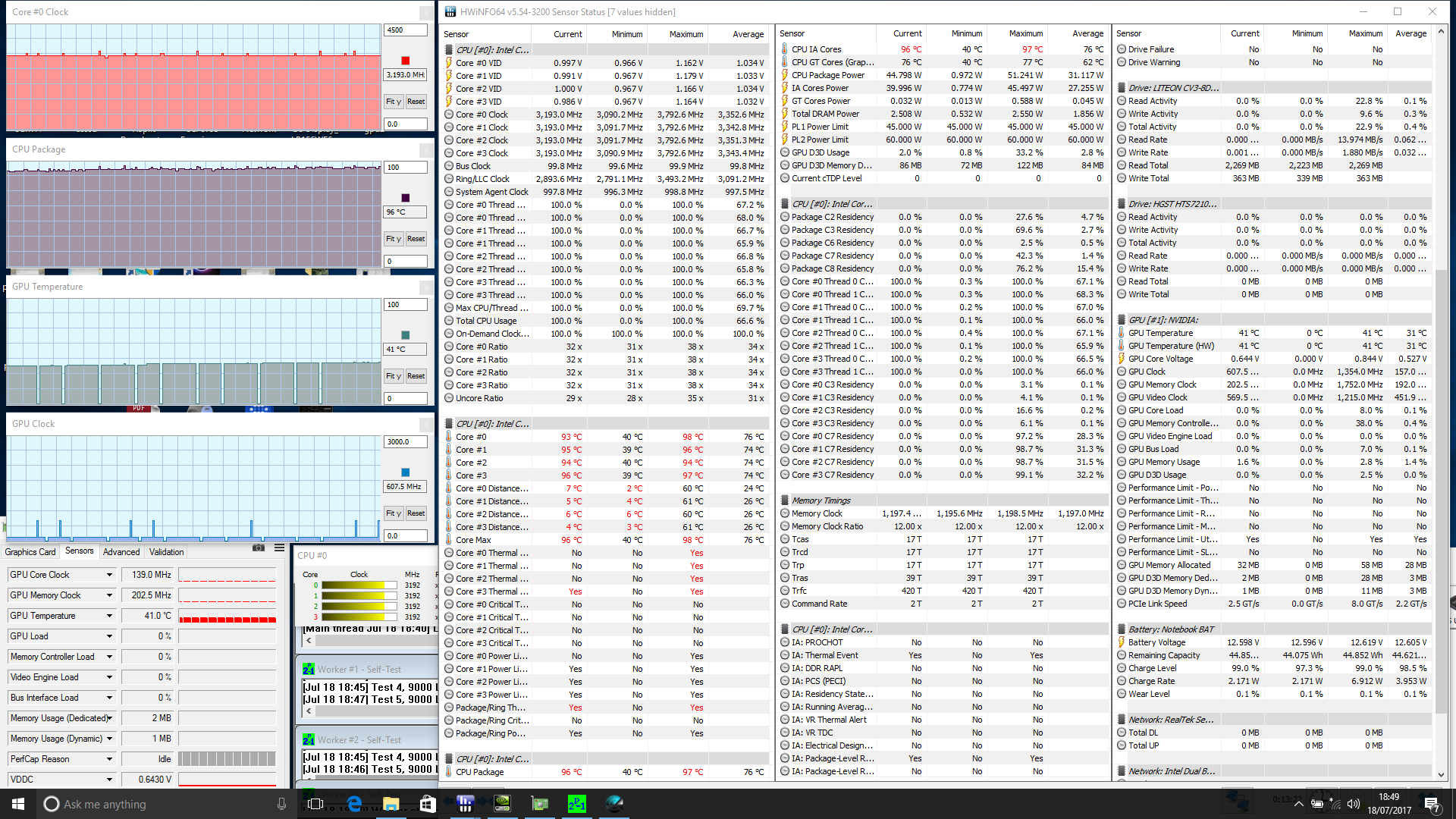The height and width of the screenshot is (819, 1456).
Task: Click teal color swatch in GPU Temperature graph
Action: [x=405, y=335]
